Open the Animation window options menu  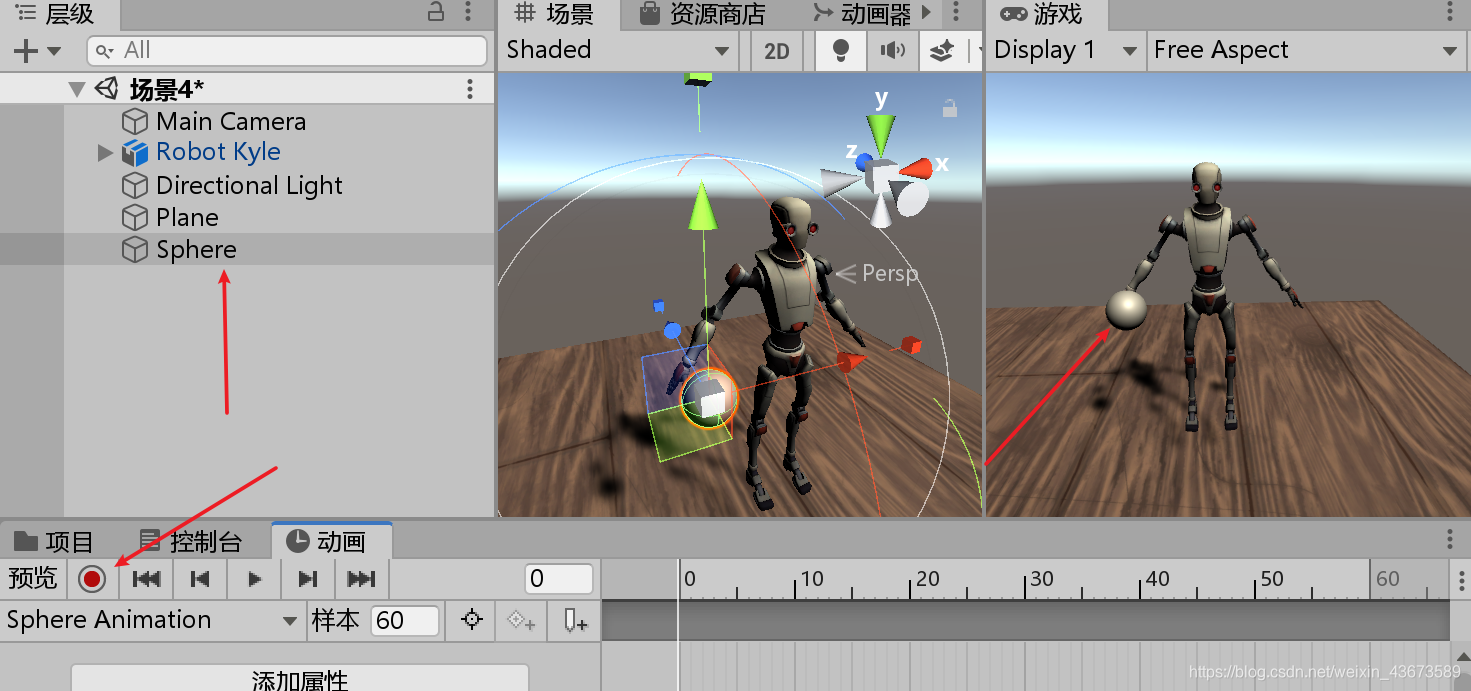[1450, 540]
